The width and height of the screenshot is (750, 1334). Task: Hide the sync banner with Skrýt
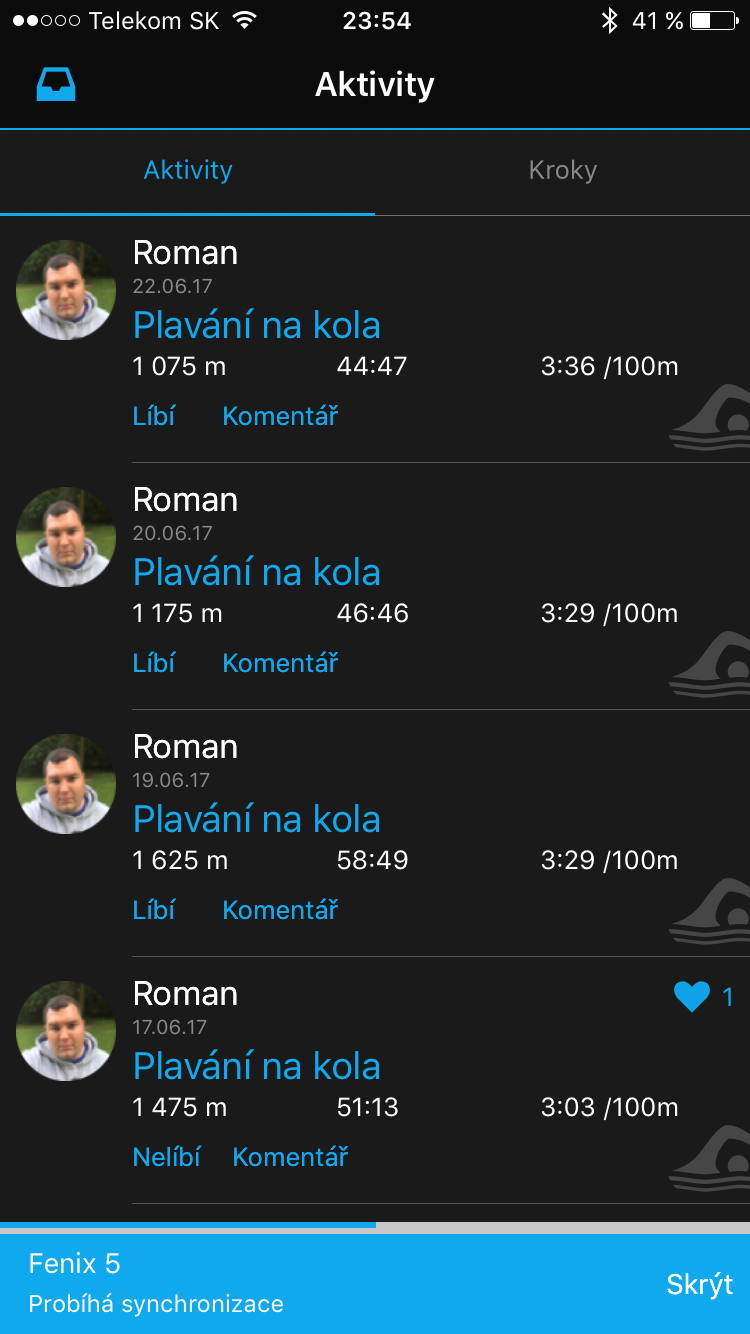pyautogui.click(x=699, y=1285)
